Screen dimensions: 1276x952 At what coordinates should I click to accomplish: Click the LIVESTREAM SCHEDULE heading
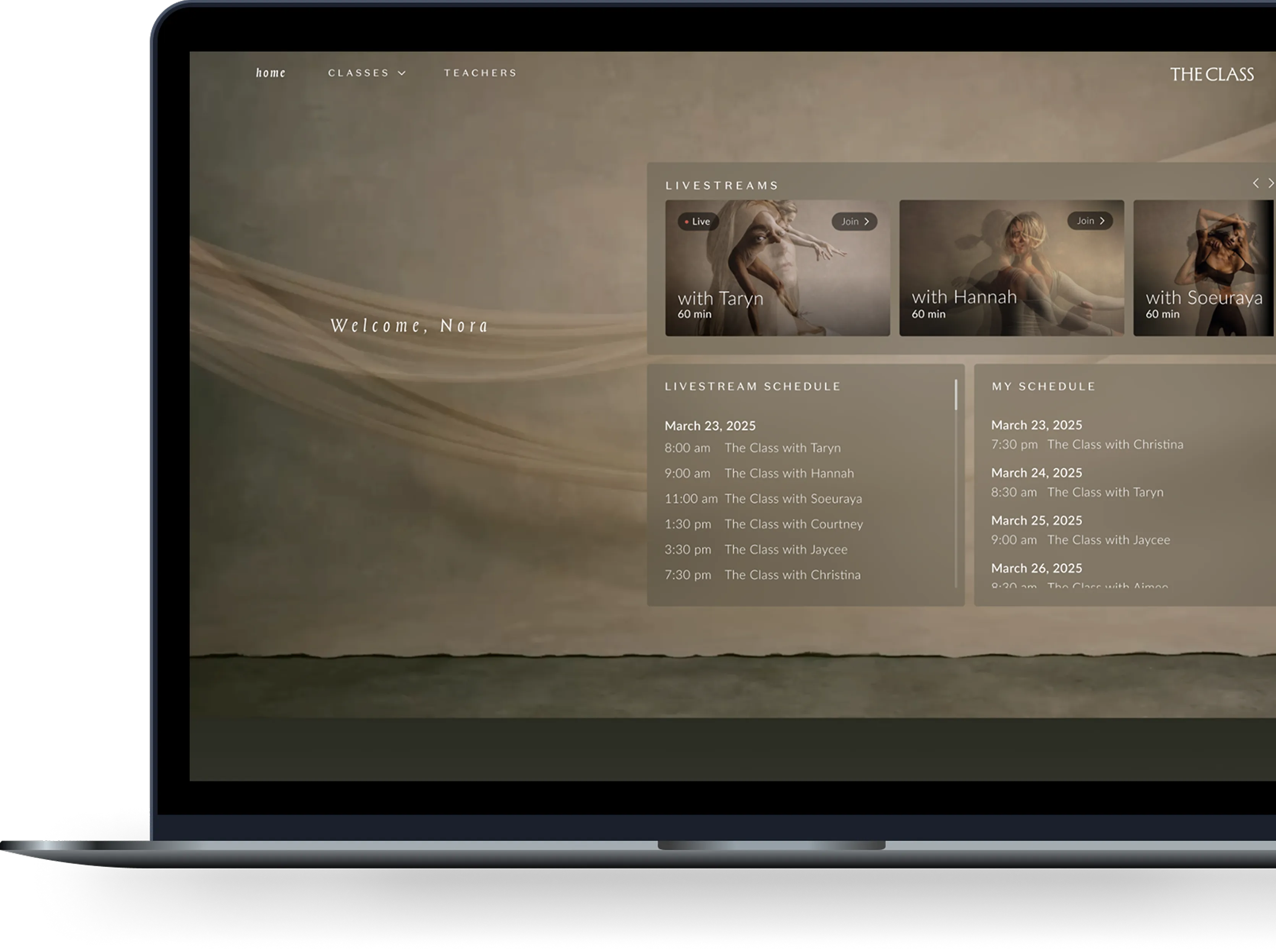click(x=753, y=386)
